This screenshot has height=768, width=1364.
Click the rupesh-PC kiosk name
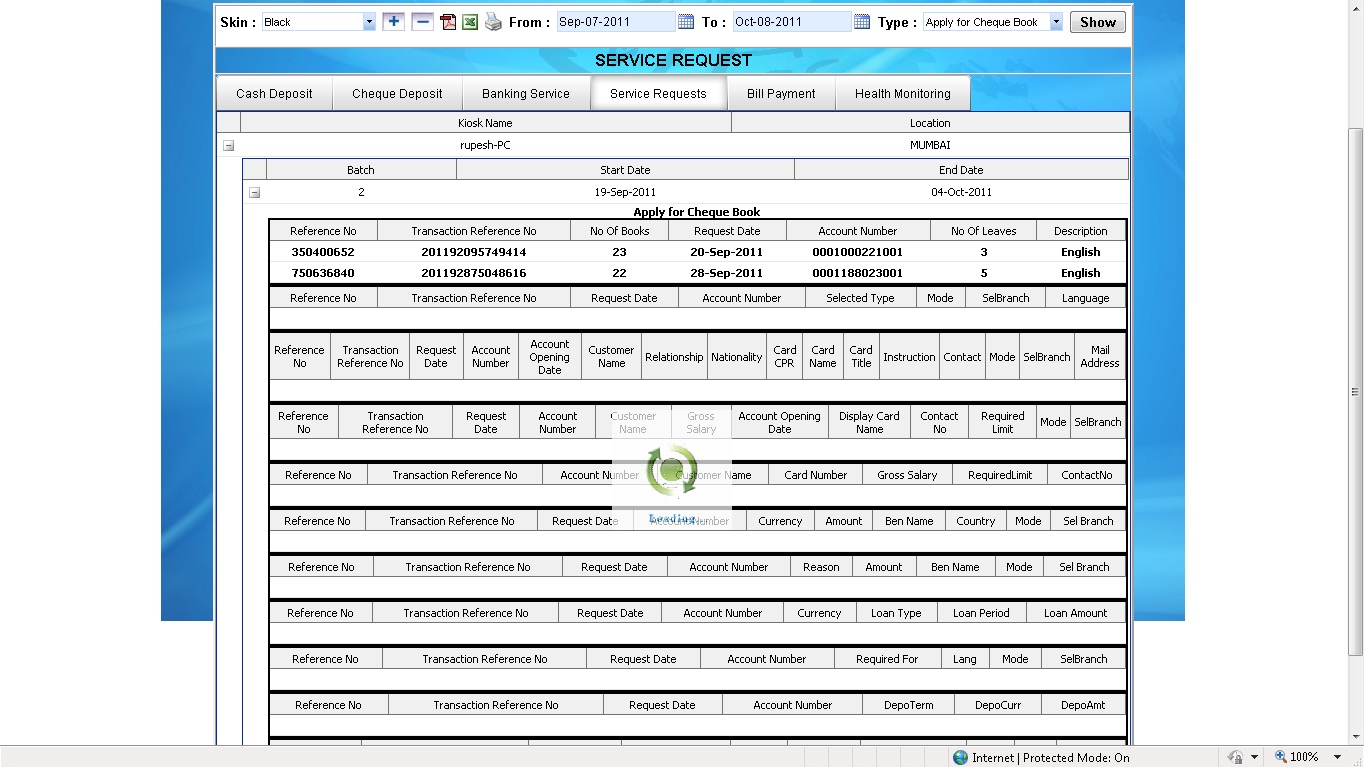click(x=485, y=145)
